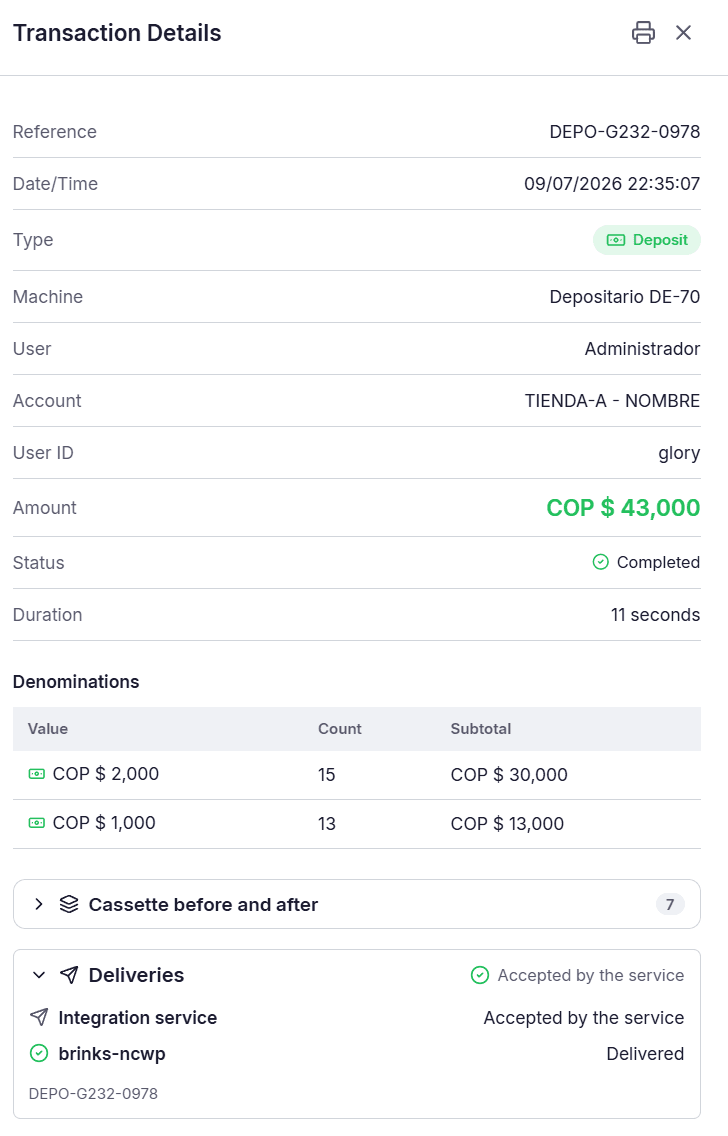Click the brinks-ncwp delivery entry
The image size is (728, 1136).
pyautogui.click(x=356, y=1053)
